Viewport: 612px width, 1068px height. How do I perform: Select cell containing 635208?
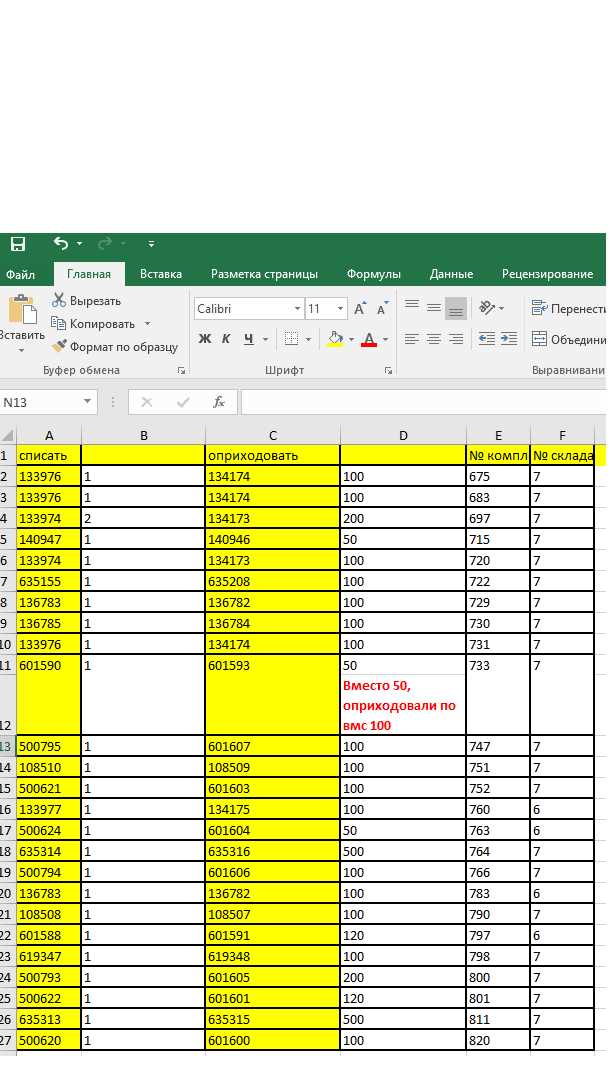(272, 582)
